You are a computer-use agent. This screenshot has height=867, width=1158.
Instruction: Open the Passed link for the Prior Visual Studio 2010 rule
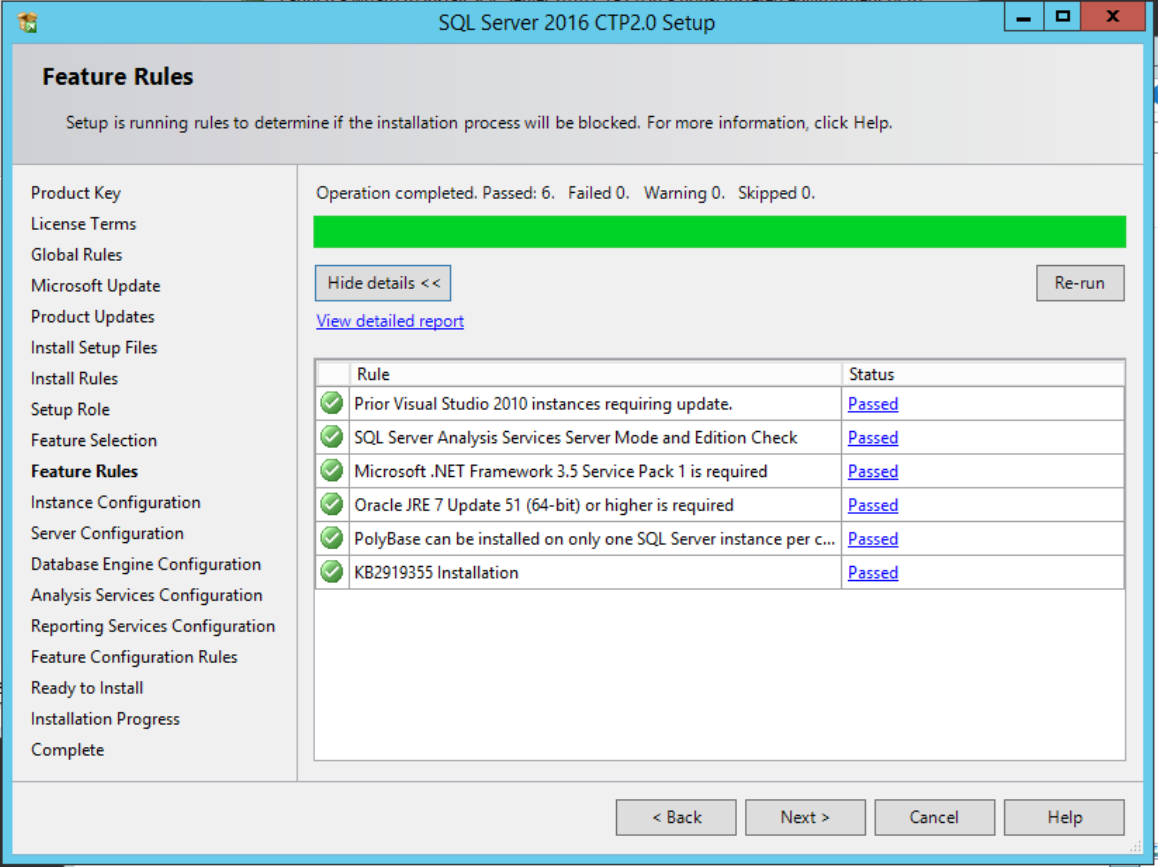pyautogui.click(x=873, y=404)
